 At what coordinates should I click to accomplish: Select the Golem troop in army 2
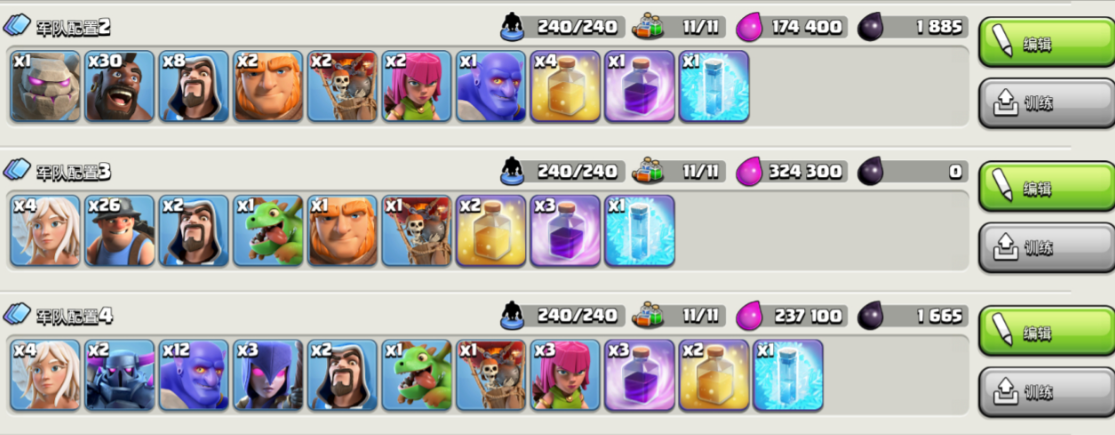click(x=46, y=86)
